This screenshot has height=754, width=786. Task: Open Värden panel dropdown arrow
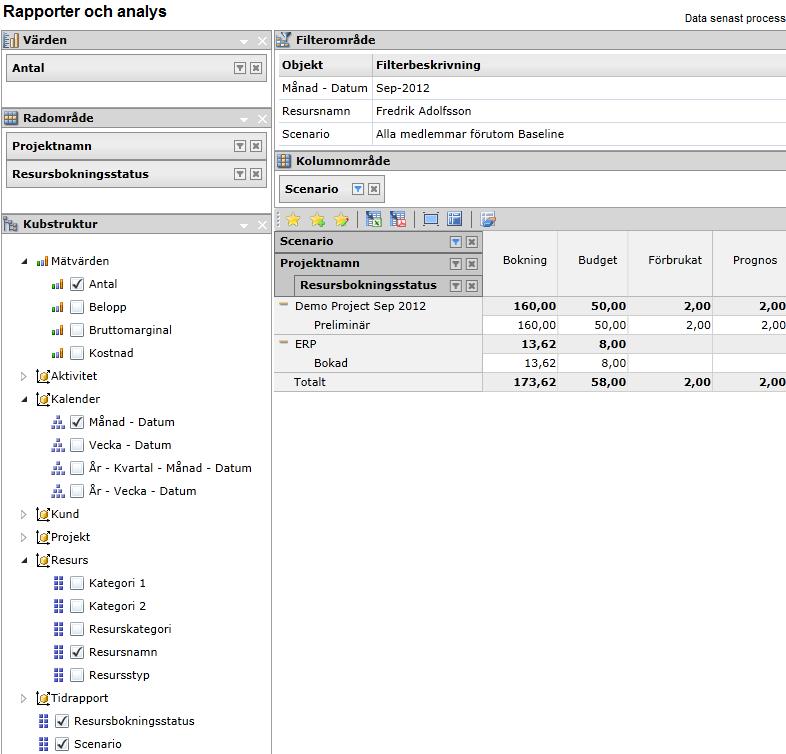pos(244,42)
